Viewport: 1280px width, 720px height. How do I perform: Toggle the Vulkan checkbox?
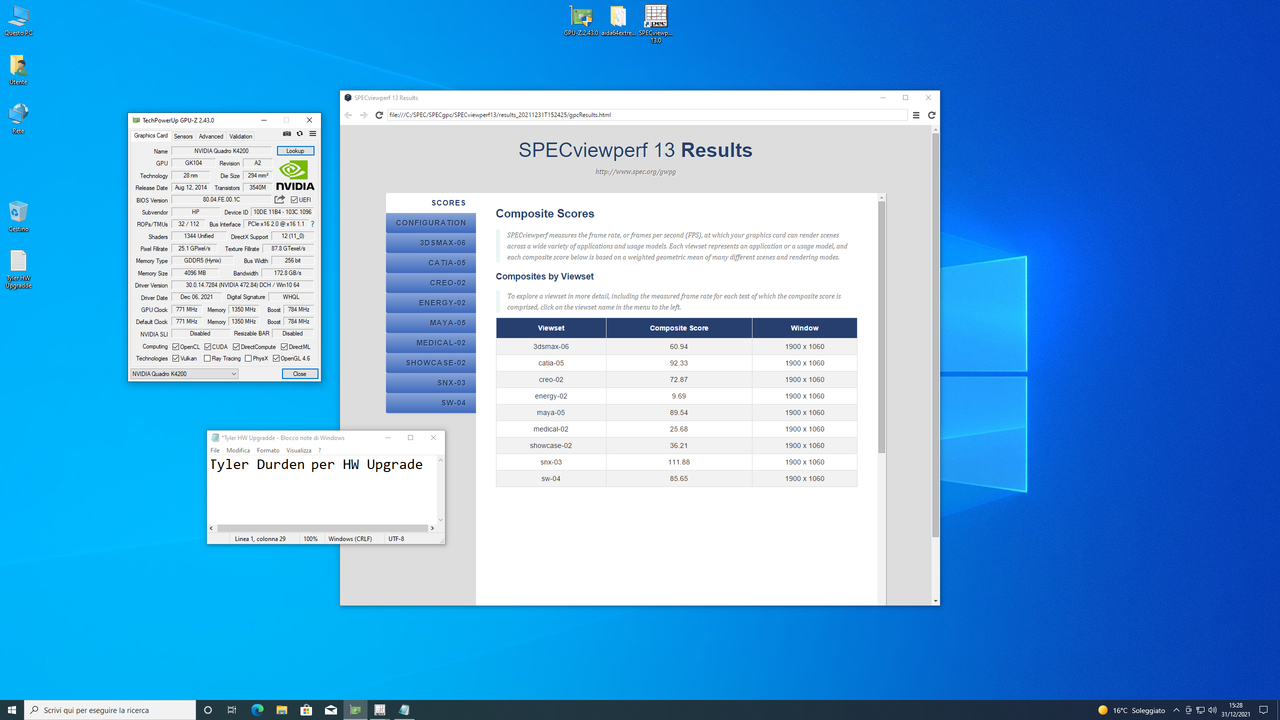pyautogui.click(x=176, y=358)
